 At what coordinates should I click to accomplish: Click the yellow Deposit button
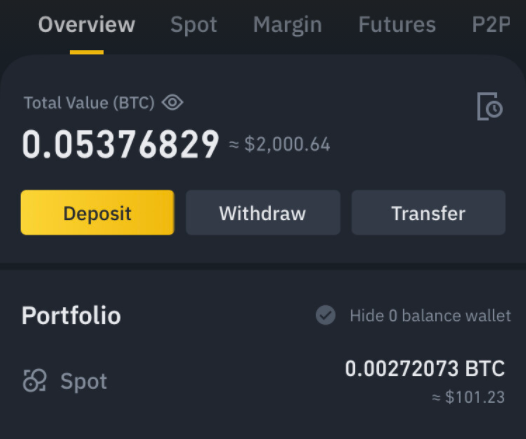point(97,213)
